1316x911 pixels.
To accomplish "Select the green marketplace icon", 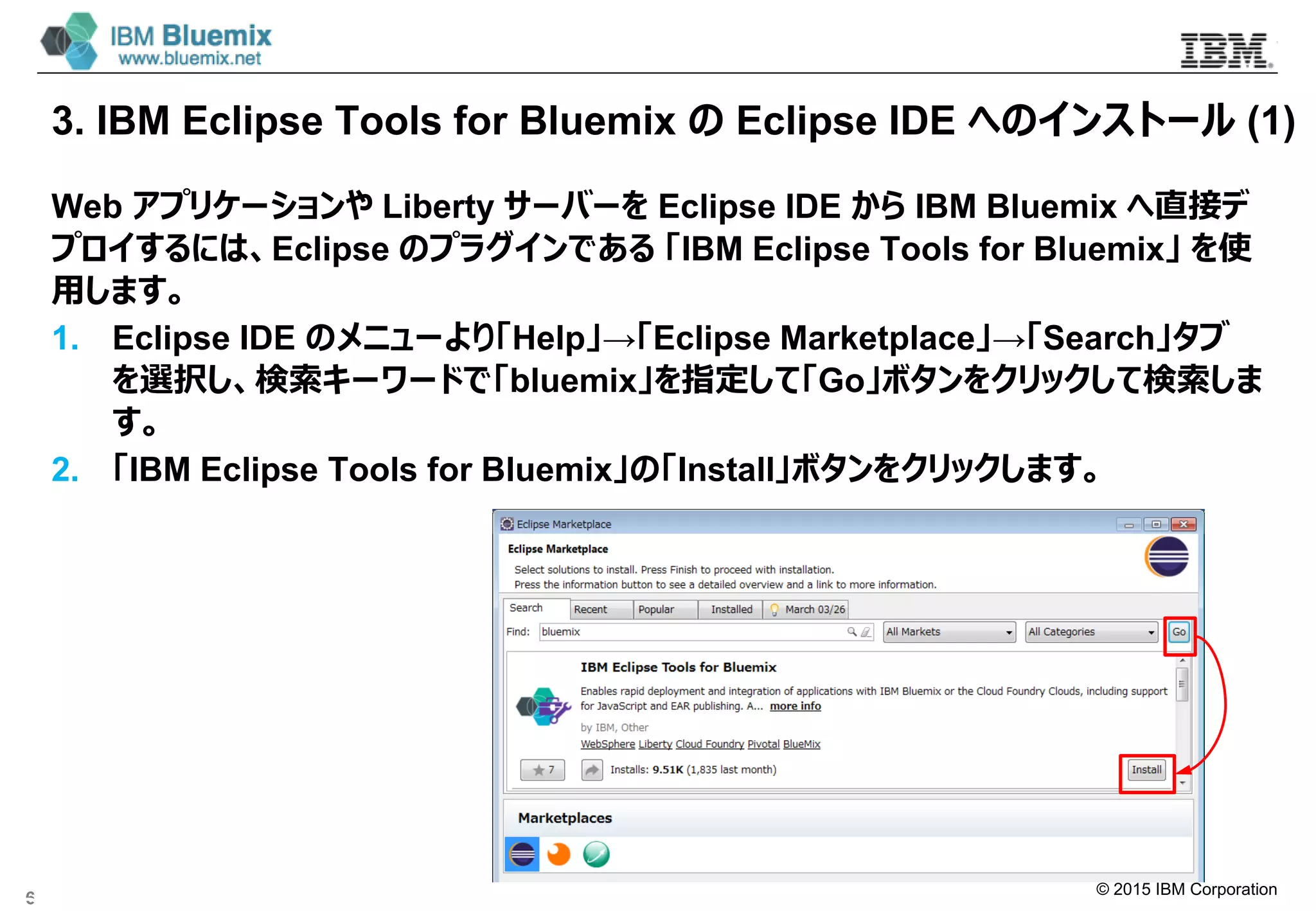I will [596, 854].
